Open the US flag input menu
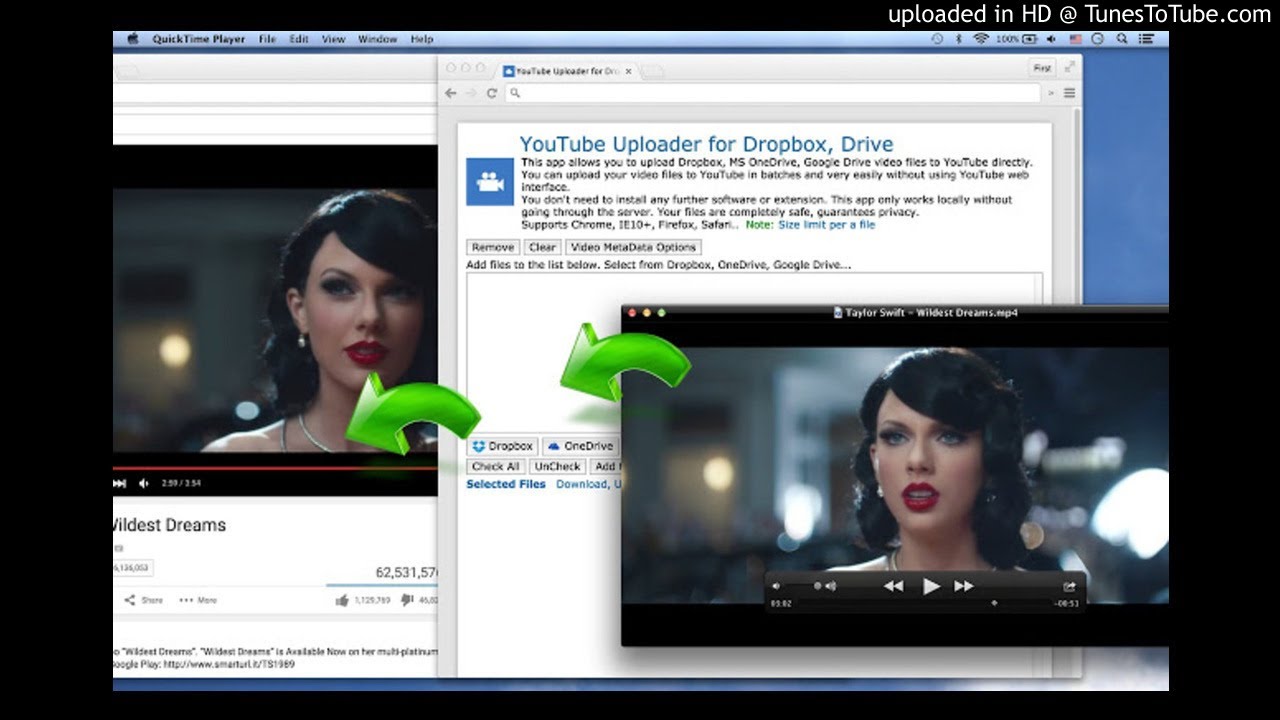Viewport: 1280px width, 720px height. (1076, 39)
